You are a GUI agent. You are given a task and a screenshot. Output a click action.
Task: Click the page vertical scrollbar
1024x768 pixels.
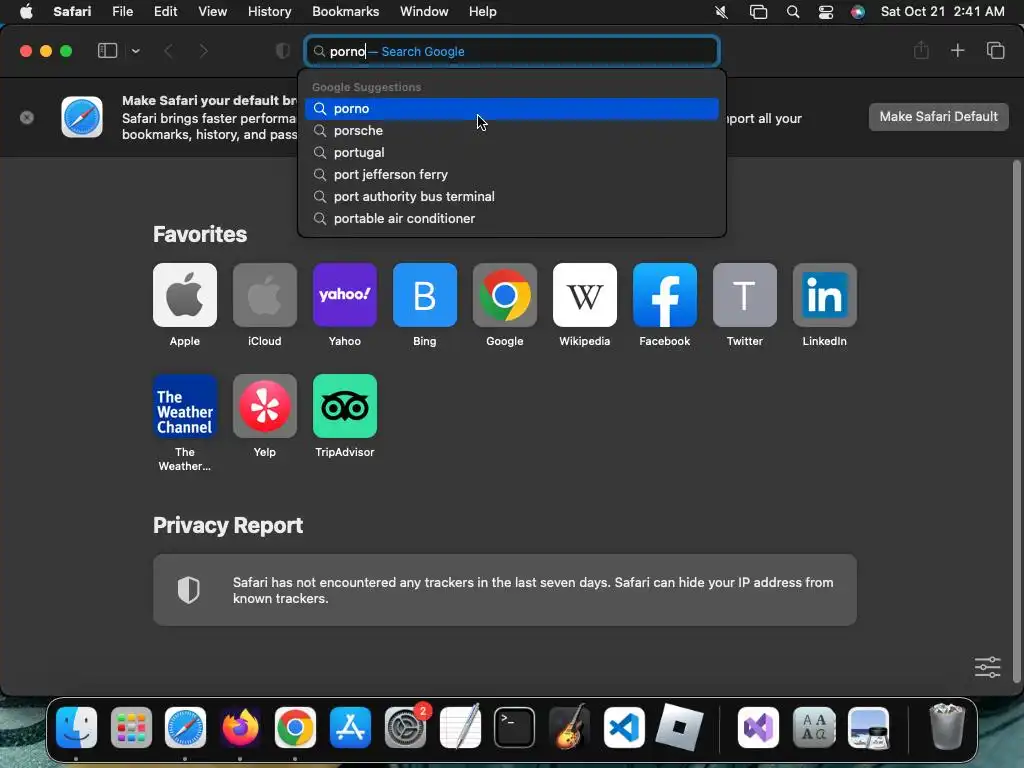[x=1016, y=421]
